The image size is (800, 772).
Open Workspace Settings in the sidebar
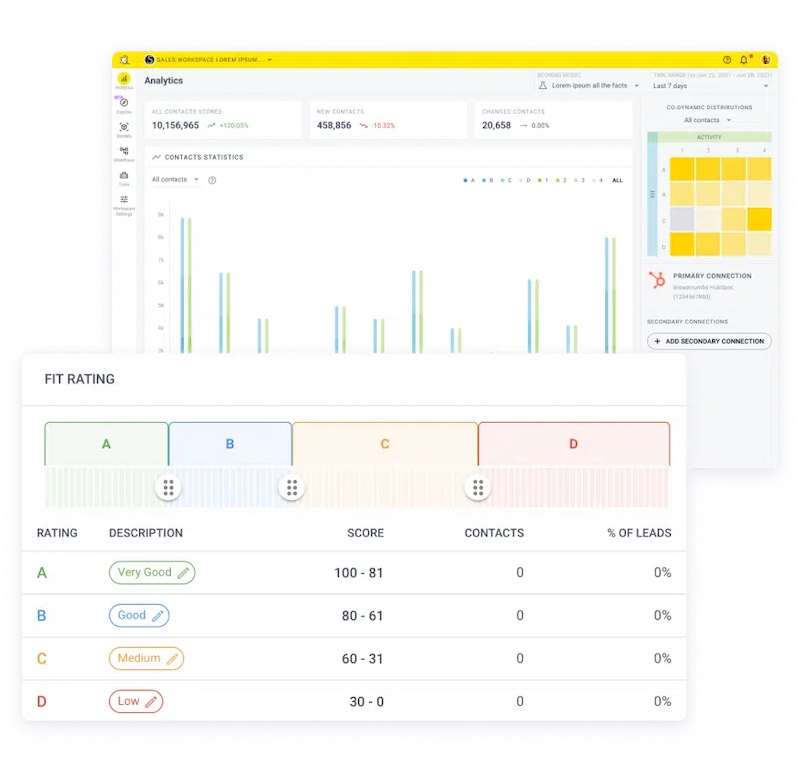[124, 205]
